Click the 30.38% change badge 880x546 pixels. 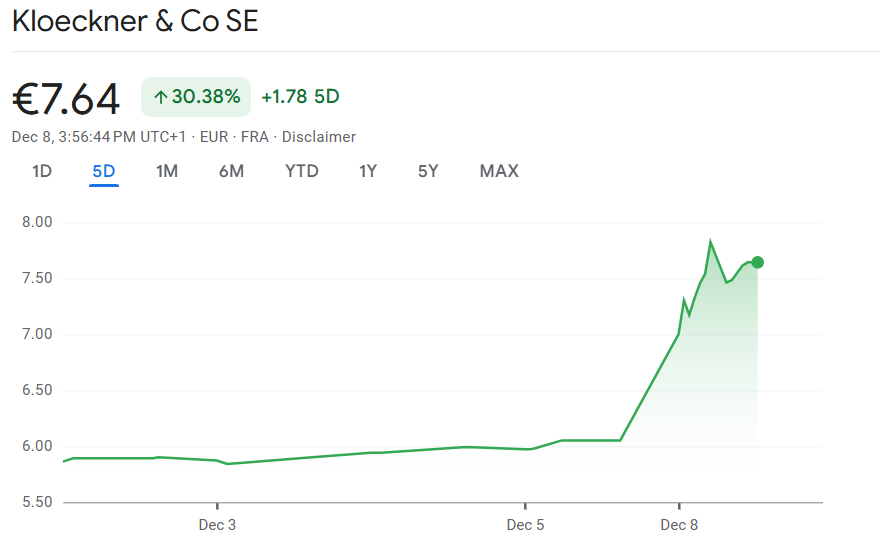pos(196,97)
